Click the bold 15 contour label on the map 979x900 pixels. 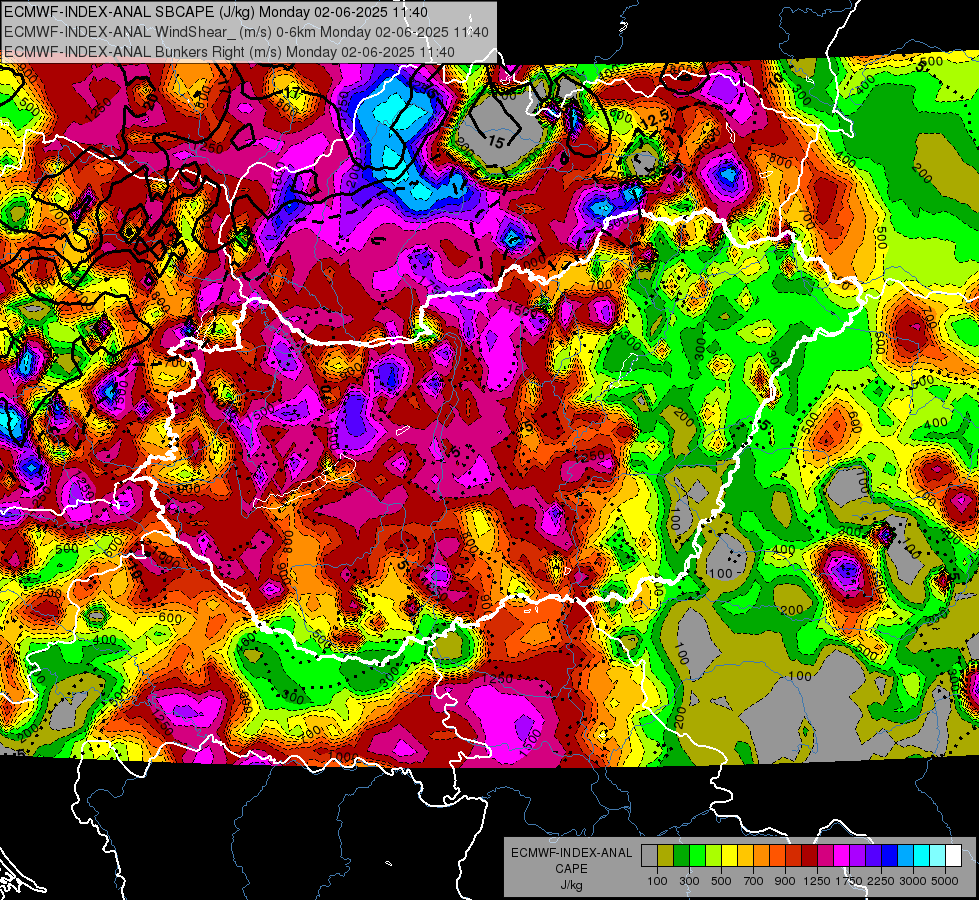coord(496,142)
